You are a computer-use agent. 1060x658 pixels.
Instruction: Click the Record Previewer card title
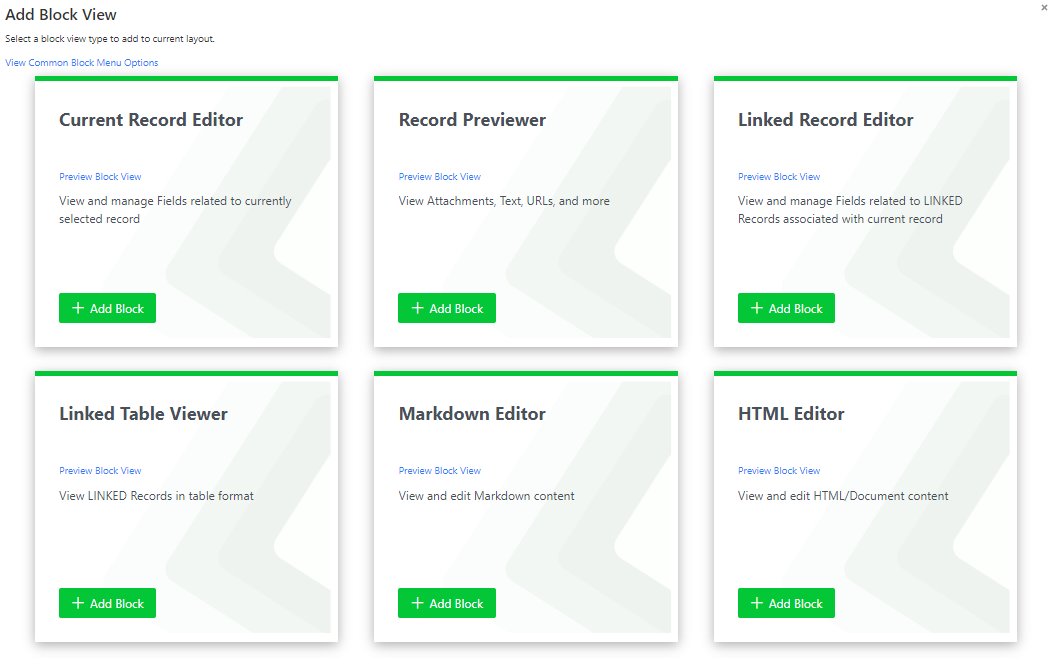[x=472, y=120]
